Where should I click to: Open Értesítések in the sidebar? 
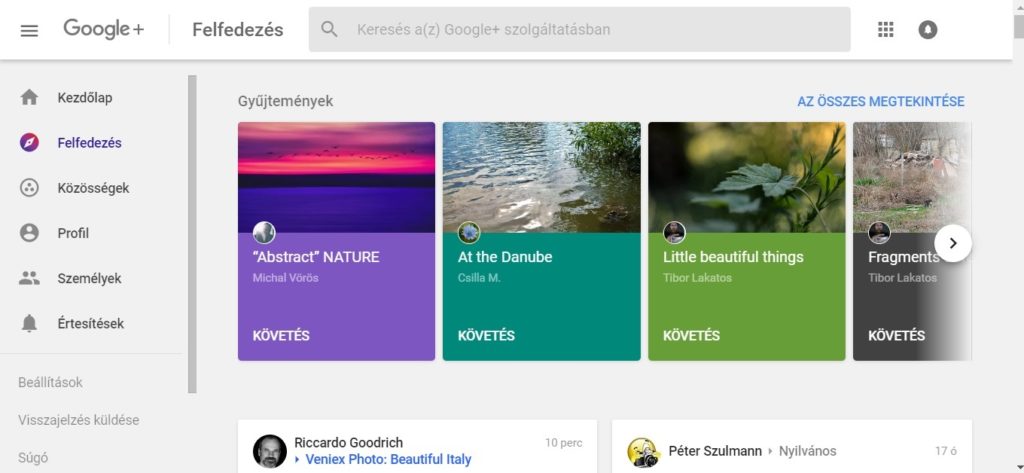[90, 324]
